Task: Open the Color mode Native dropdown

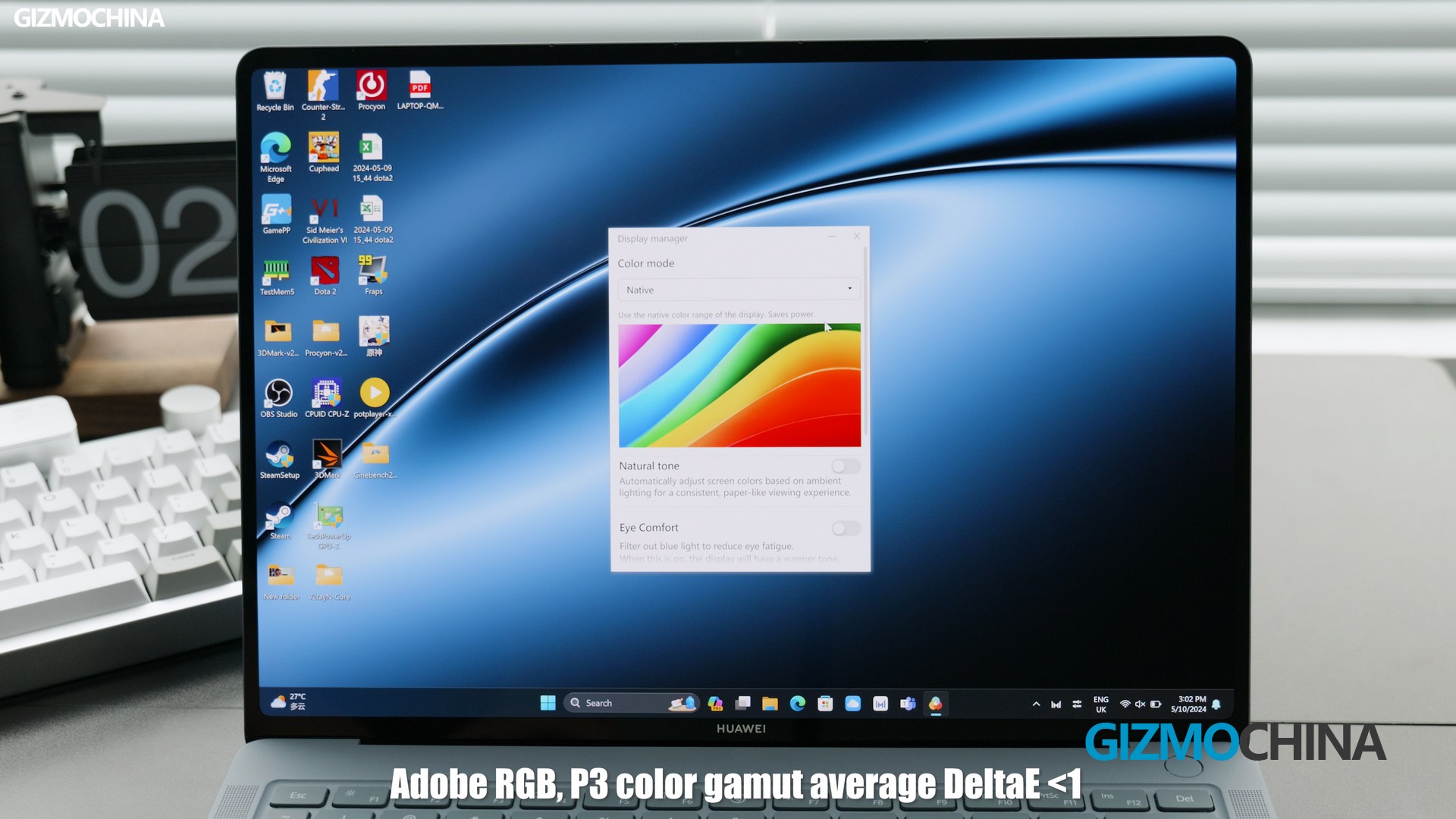Action: click(x=739, y=290)
